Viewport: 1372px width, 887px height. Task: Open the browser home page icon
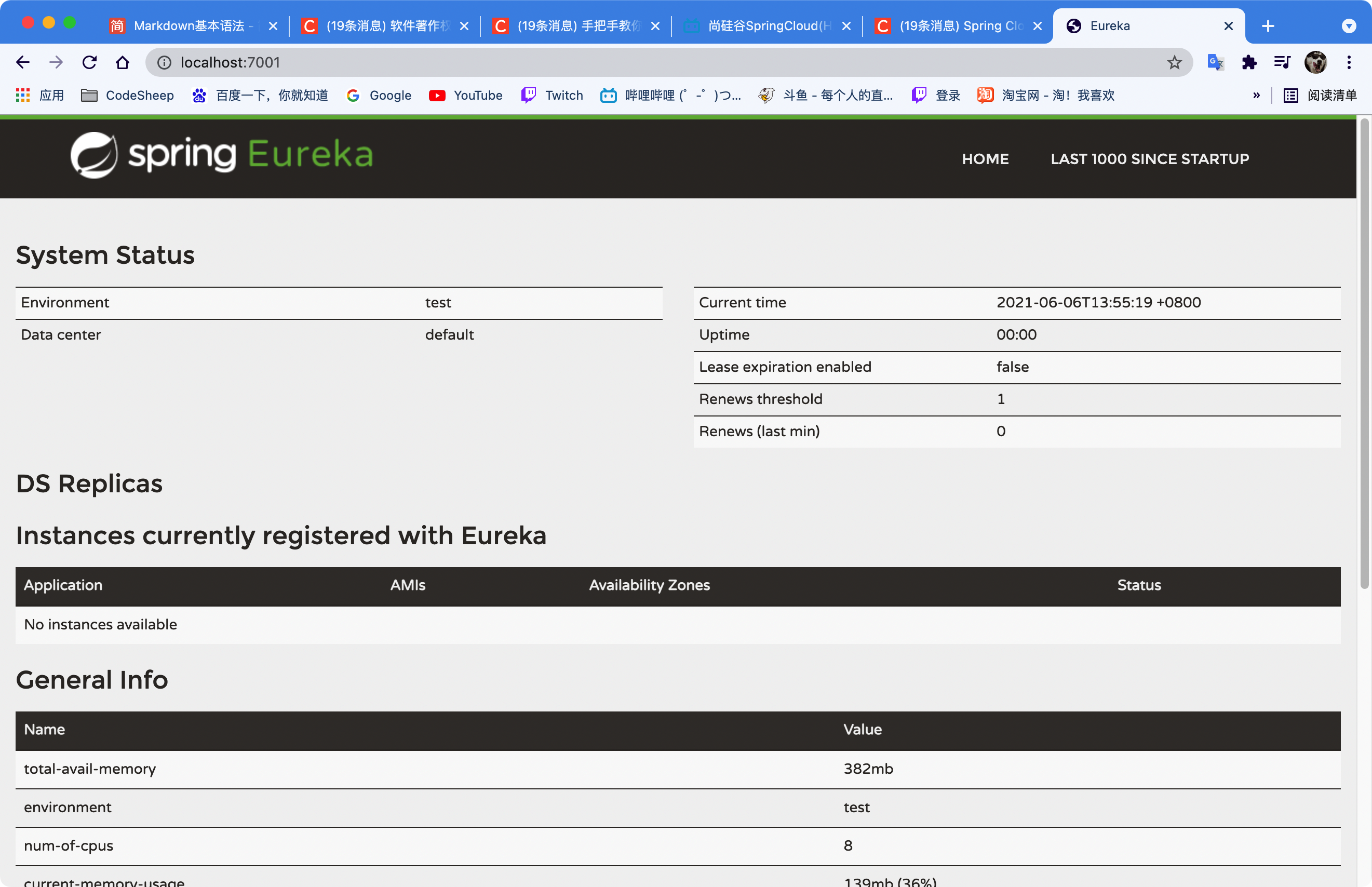[x=122, y=62]
